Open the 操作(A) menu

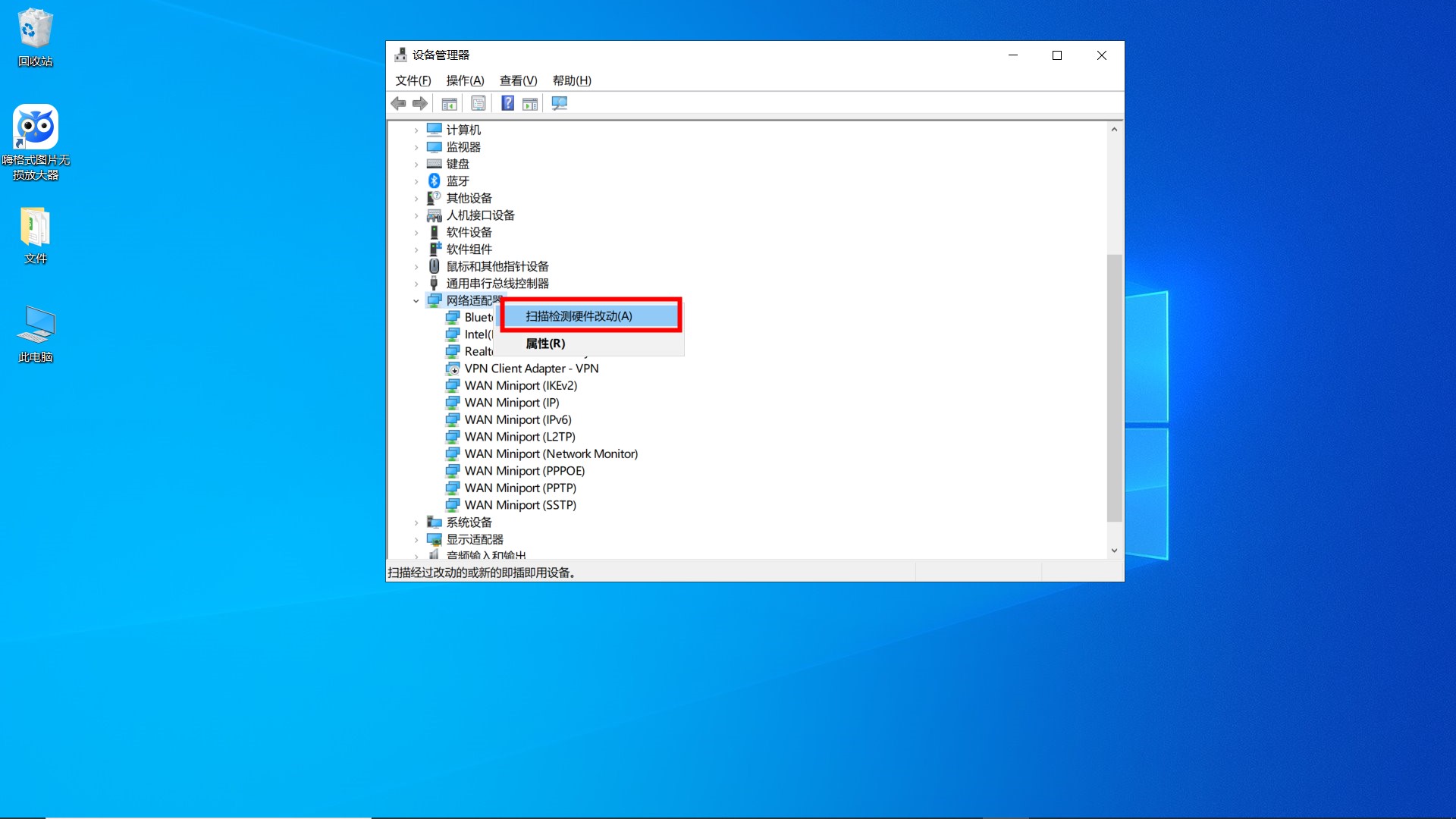[464, 80]
